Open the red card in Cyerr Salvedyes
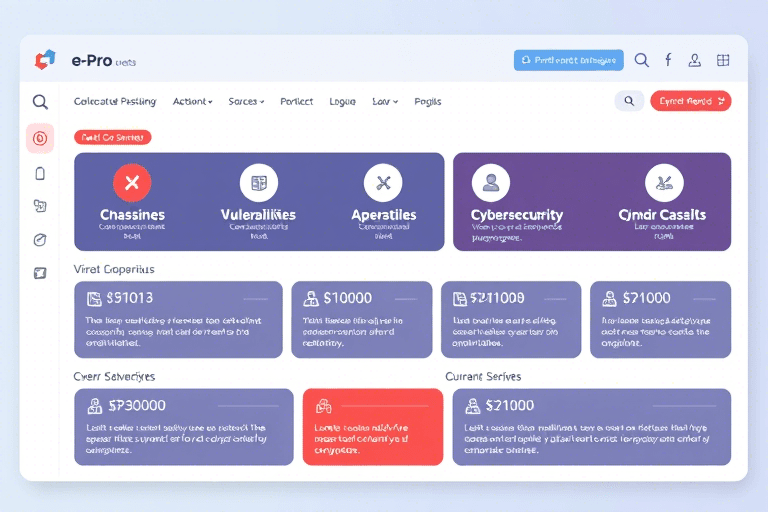 click(x=372, y=427)
